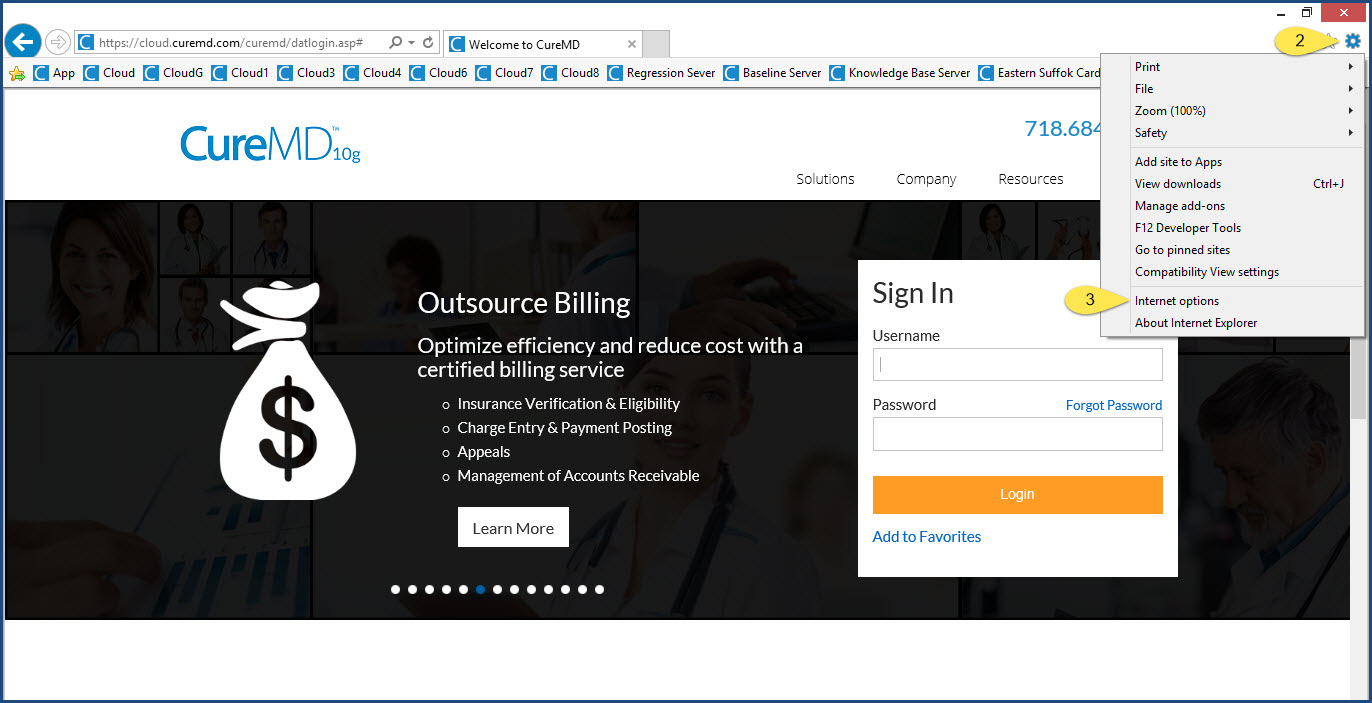Select the last carousel slide dot
Screen dimensions: 1372x703
pyautogui.click(x=599, y=589)
